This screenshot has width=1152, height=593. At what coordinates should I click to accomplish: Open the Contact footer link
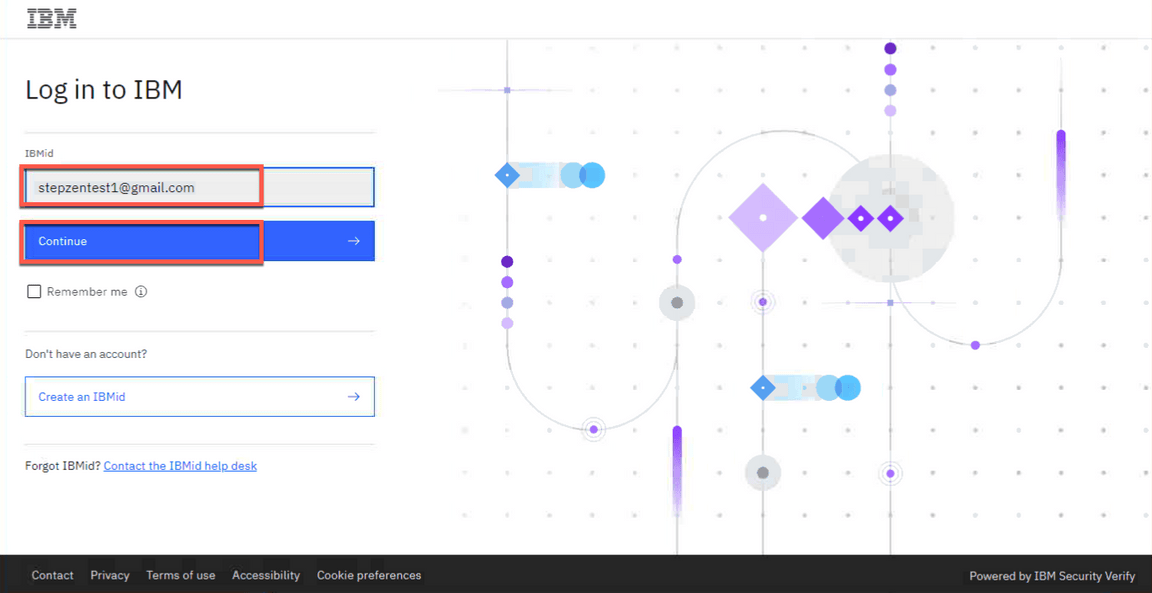click(x=52, y=575)
